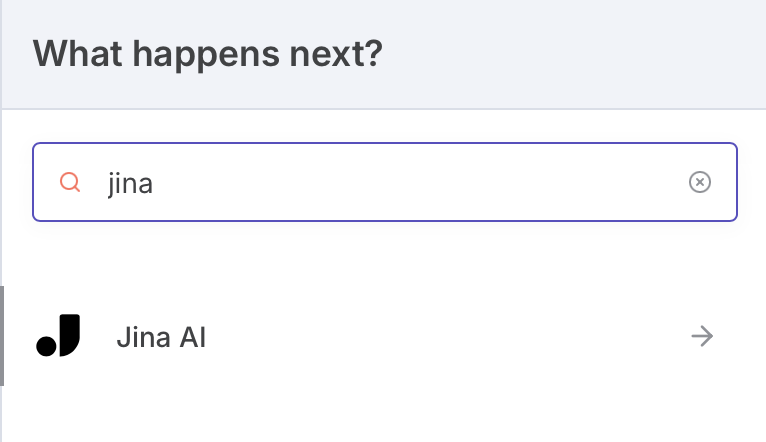766x442 pixels.
Task: Click the orange search icon beside "jina"
Action: tap(70, 182)
